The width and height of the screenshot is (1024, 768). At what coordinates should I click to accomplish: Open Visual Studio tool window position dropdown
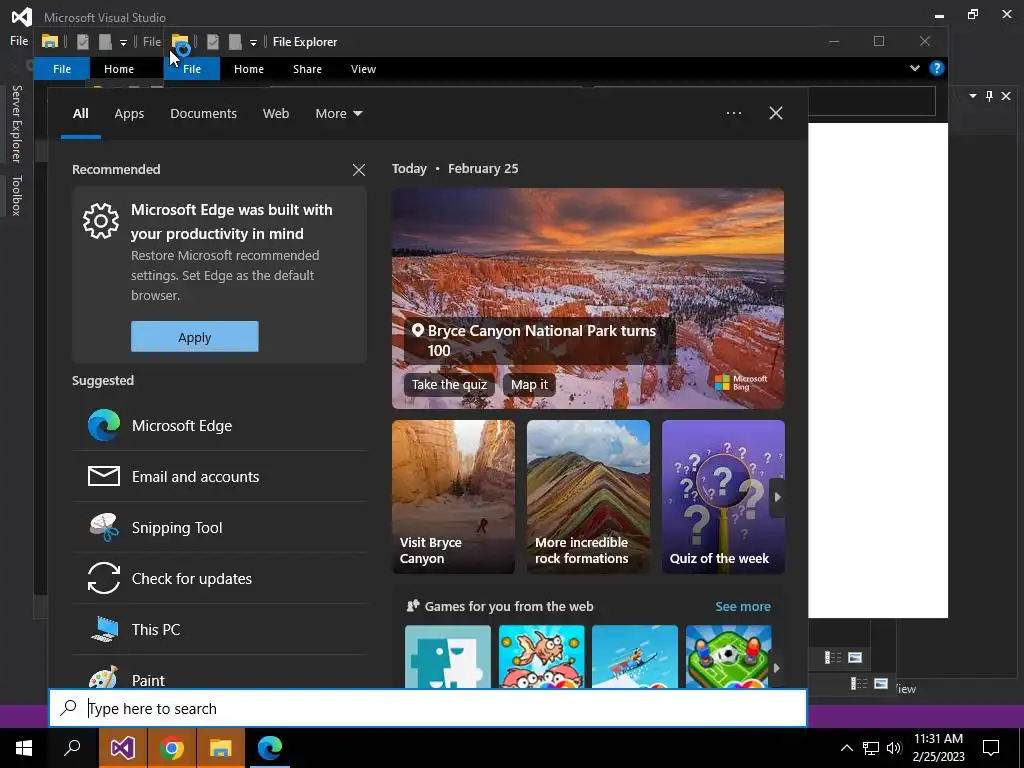pos(972,96)
